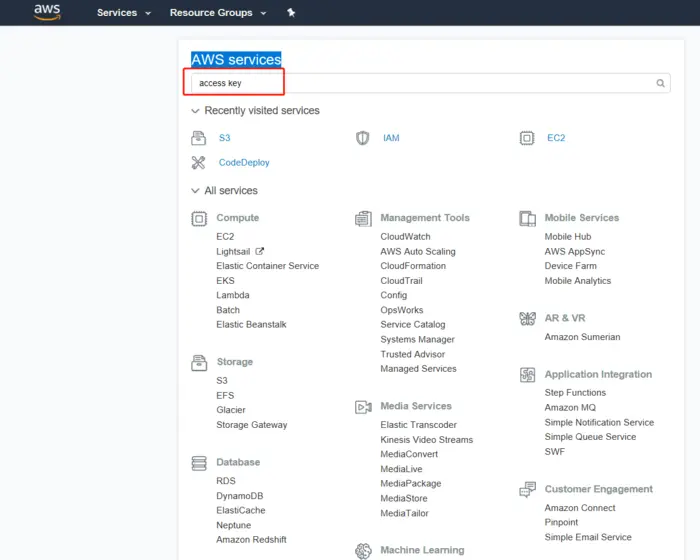This screenshot has width=700, height=560.
Task: Open the Resource Groups dropdown
Action: point(218,13)
